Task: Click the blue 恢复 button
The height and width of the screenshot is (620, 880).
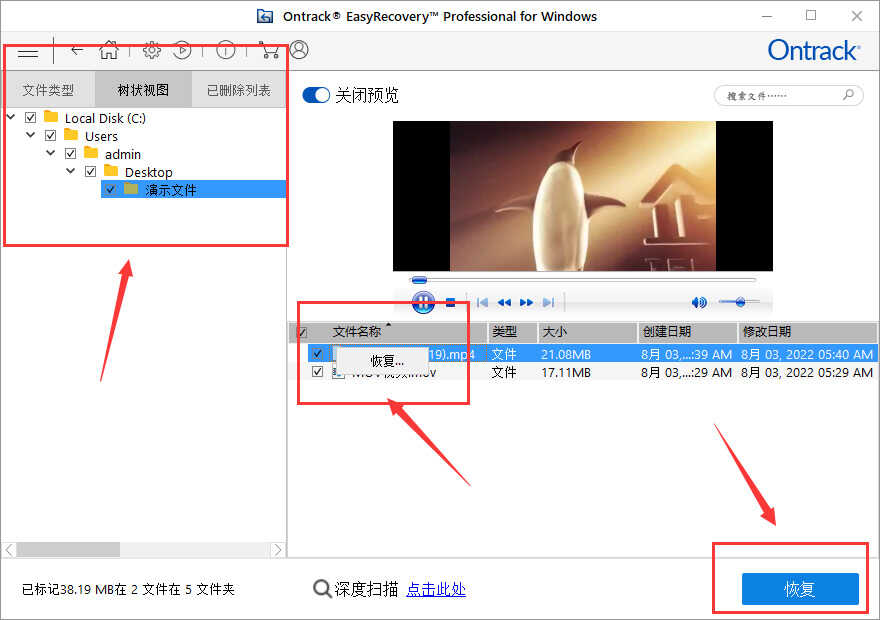Action: point(800,589)
